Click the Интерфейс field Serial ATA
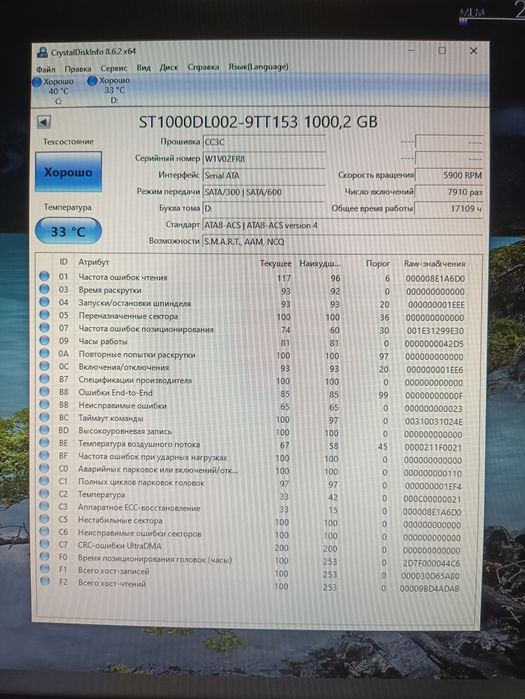The width and height of the screenshot is (525, 699). tap(264, 175)
